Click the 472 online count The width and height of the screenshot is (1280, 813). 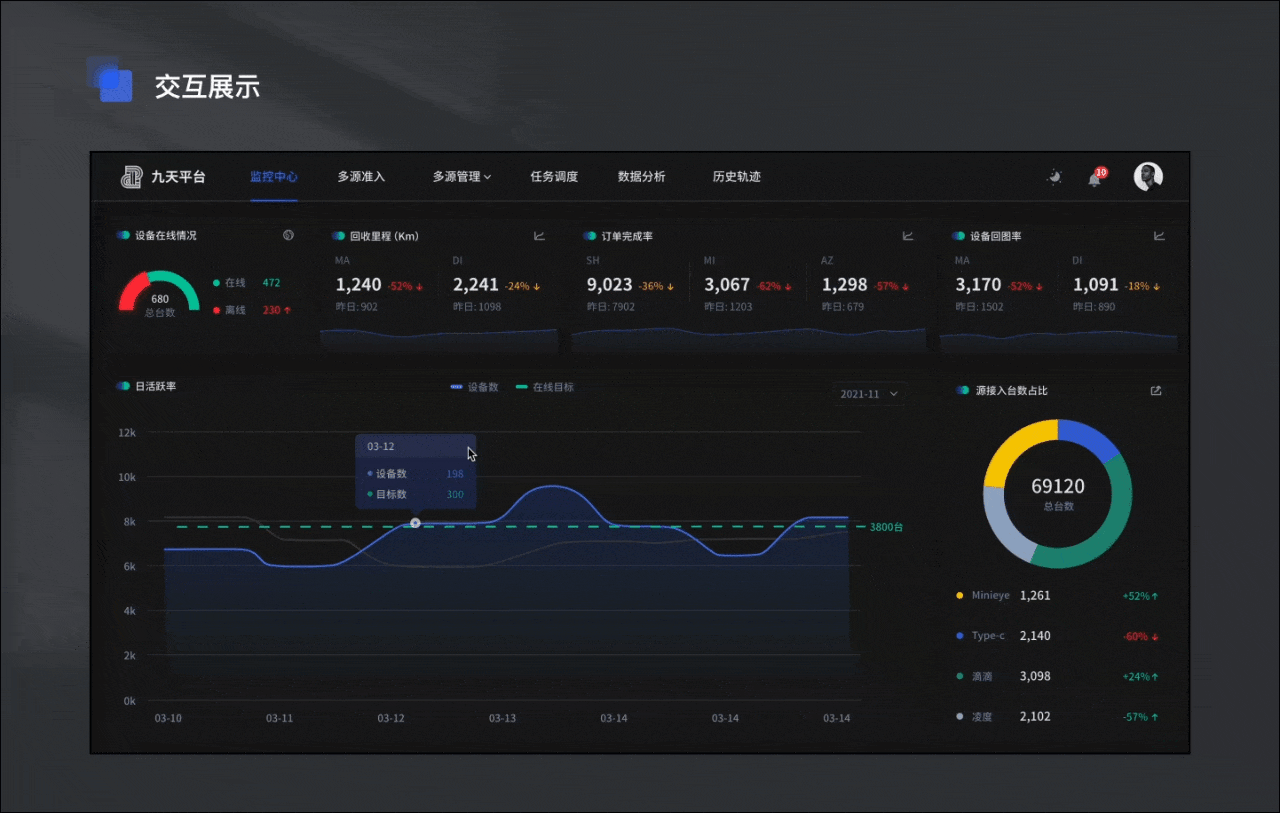[271, 283]
